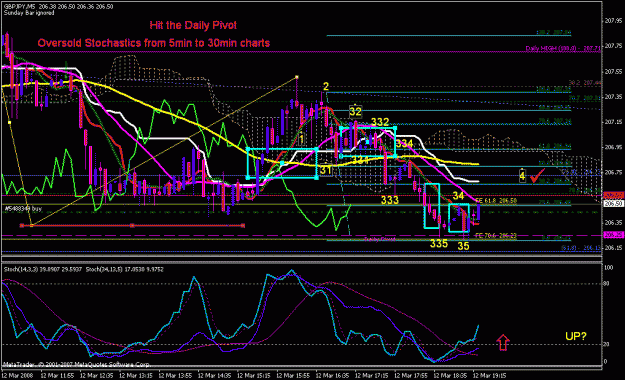Click the '12 Mar 2008' time axis label
This screenshot has height=380, width=625.
18,376
